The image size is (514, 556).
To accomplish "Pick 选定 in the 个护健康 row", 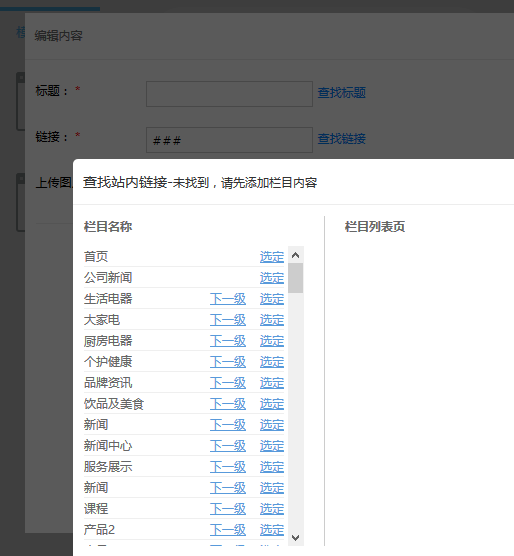I will 272,362.
